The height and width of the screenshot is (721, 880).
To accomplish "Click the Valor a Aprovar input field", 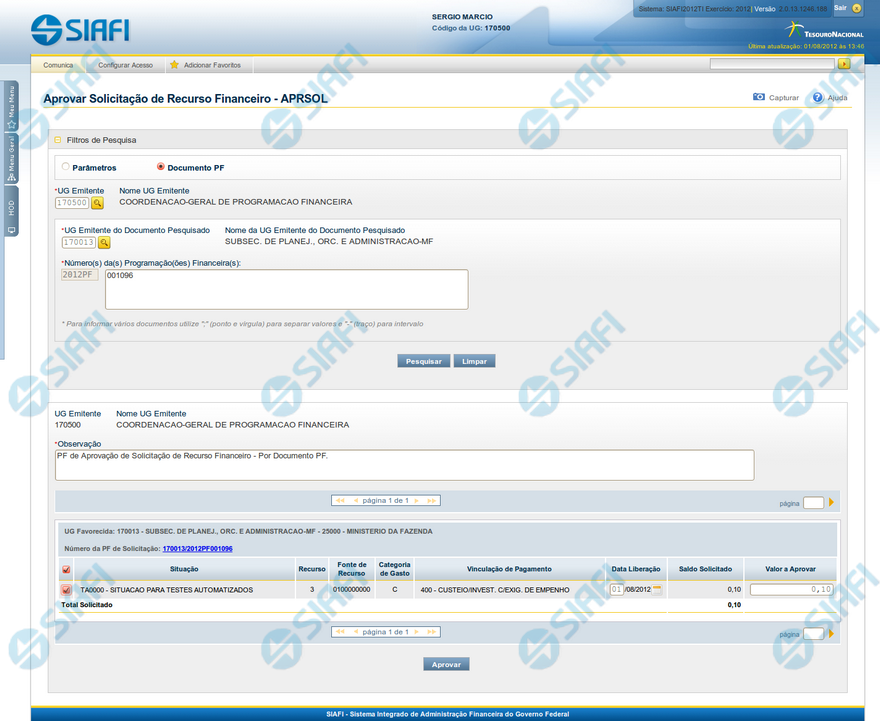I will 791,590.
